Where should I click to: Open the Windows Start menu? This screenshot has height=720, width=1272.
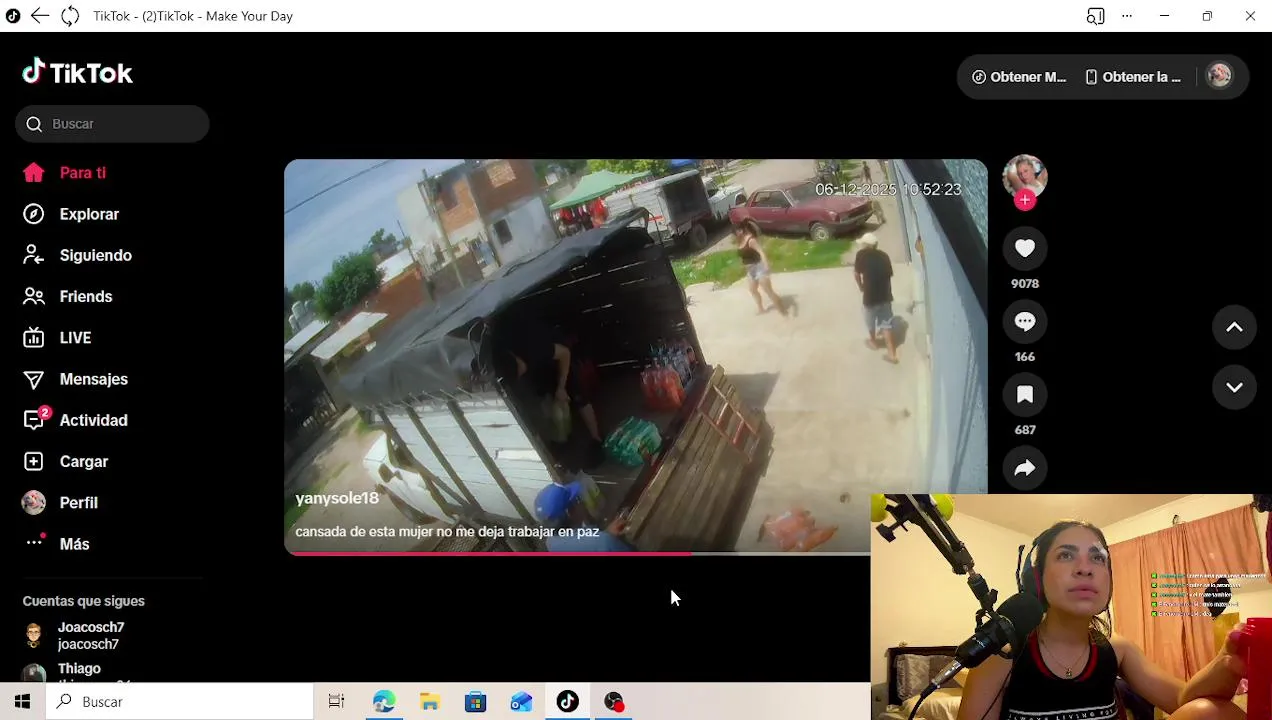(x=22, y=702)
